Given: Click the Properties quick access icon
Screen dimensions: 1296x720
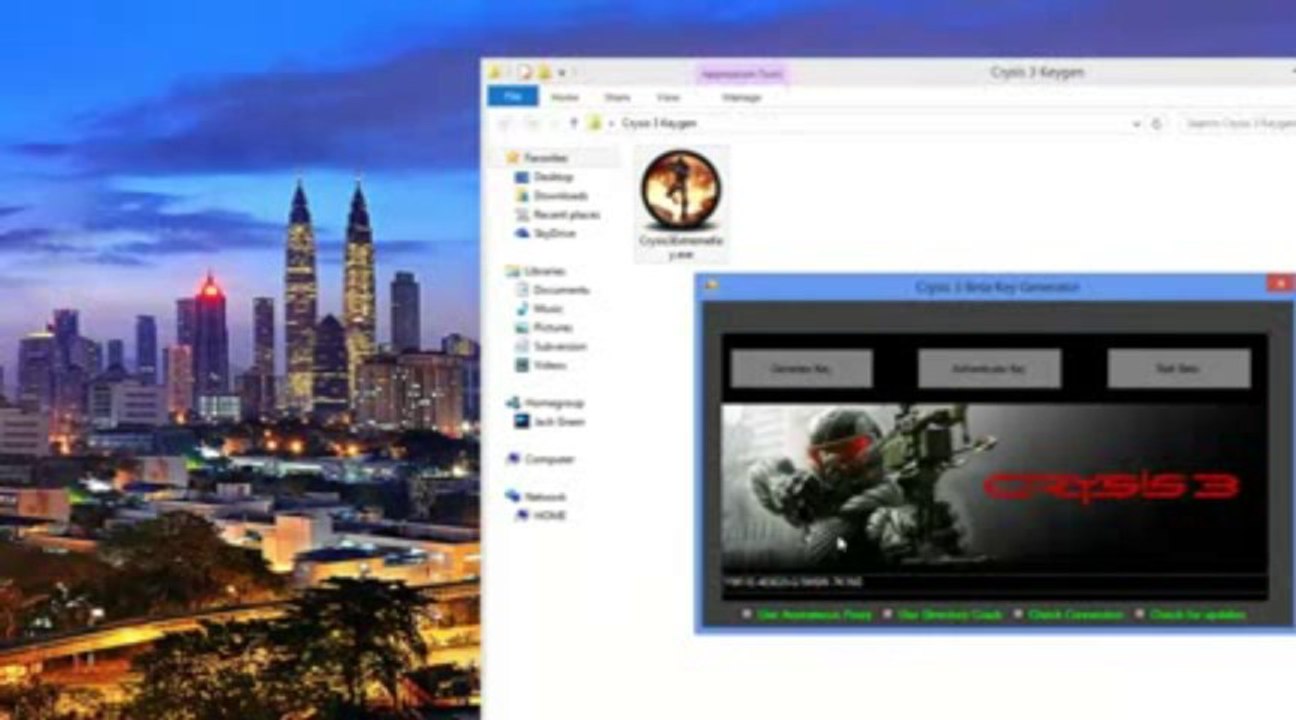Looking at the screenshot, I should click(x=525, y=73).
